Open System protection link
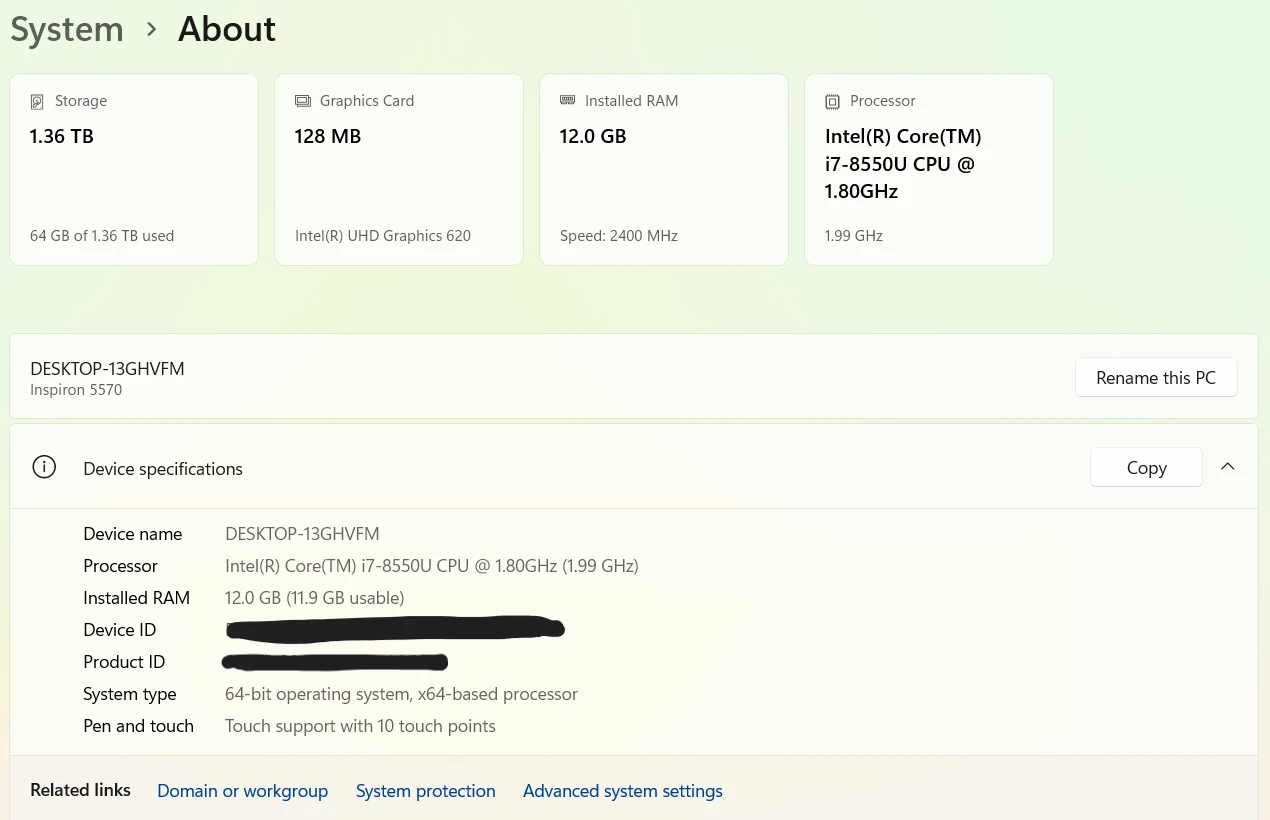Image resolution: width=1270 pixels, height=820 pixels. click(426, 791)
